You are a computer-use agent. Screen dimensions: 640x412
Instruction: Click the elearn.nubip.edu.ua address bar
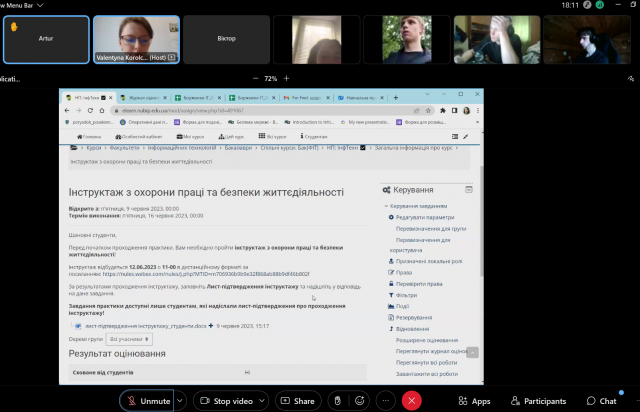click(x=261, y=111)
